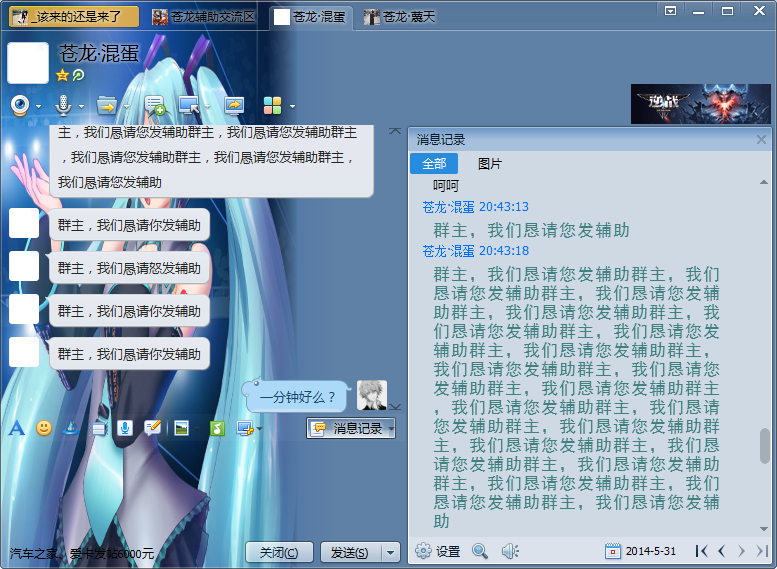Screen dimensions: 777x569
Task: Click scroll up arrow in history panel
Action: [764, 182]
